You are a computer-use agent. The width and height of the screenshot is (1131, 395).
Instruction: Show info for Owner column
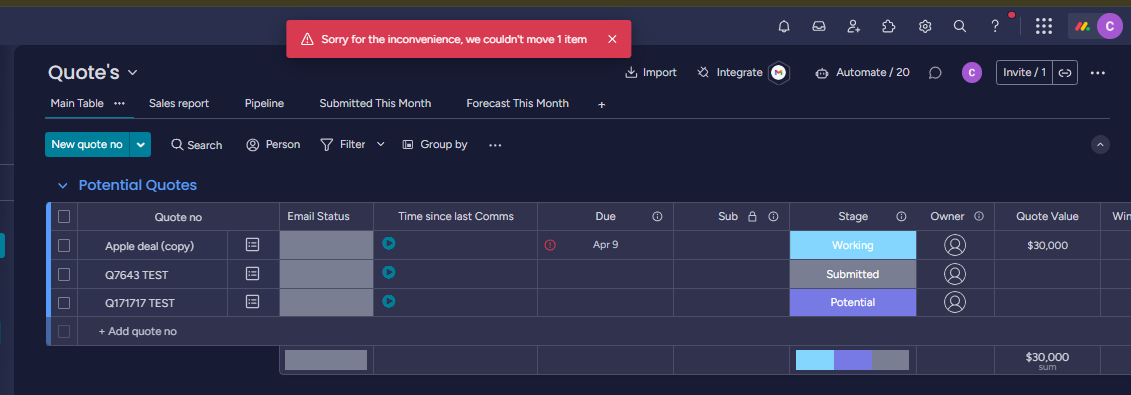tap(979, 216)
